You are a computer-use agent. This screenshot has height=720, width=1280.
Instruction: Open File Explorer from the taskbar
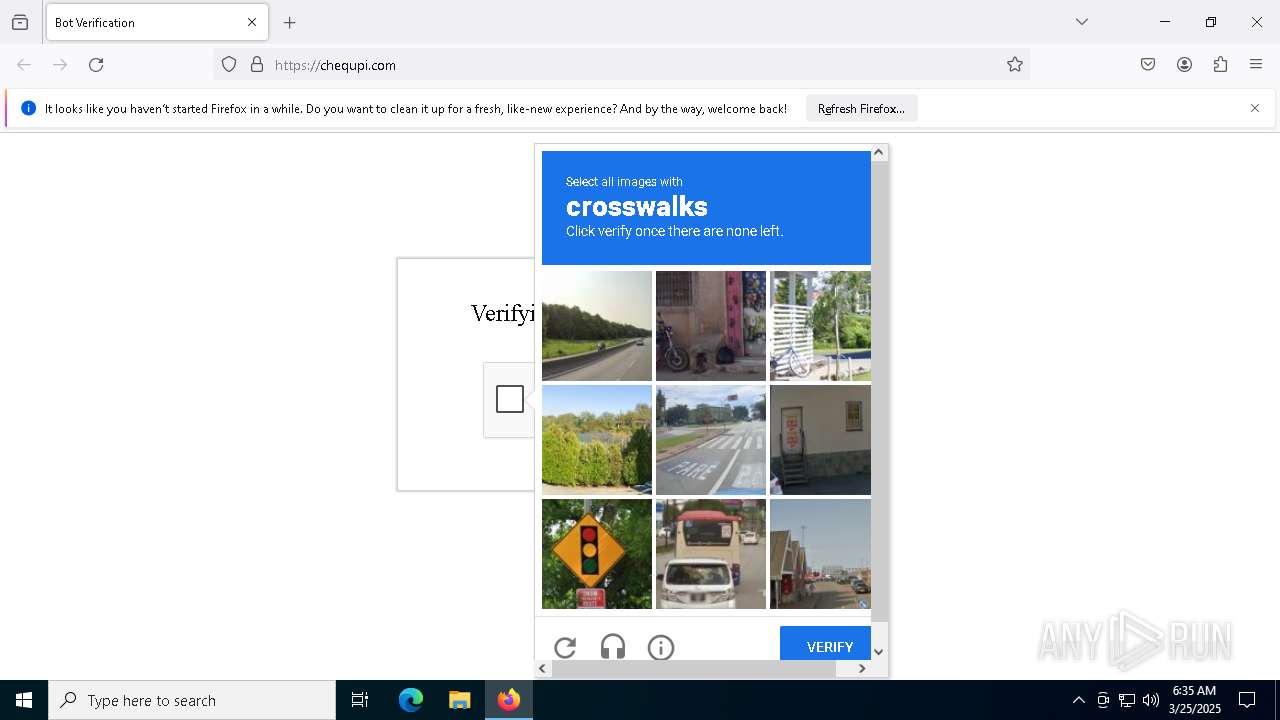[x=459, y=700]
